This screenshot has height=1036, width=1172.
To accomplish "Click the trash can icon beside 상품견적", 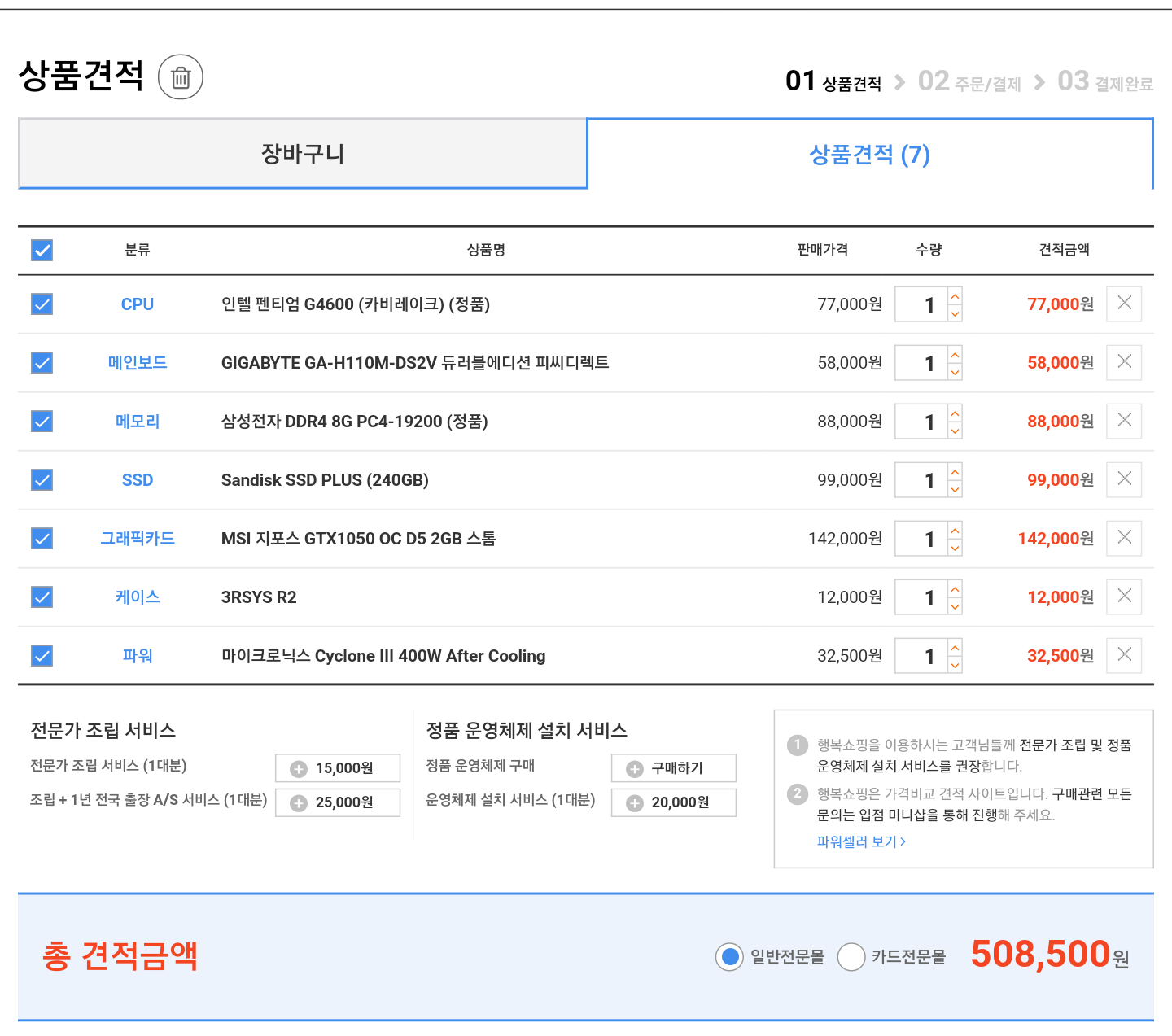I will (180, 77).
